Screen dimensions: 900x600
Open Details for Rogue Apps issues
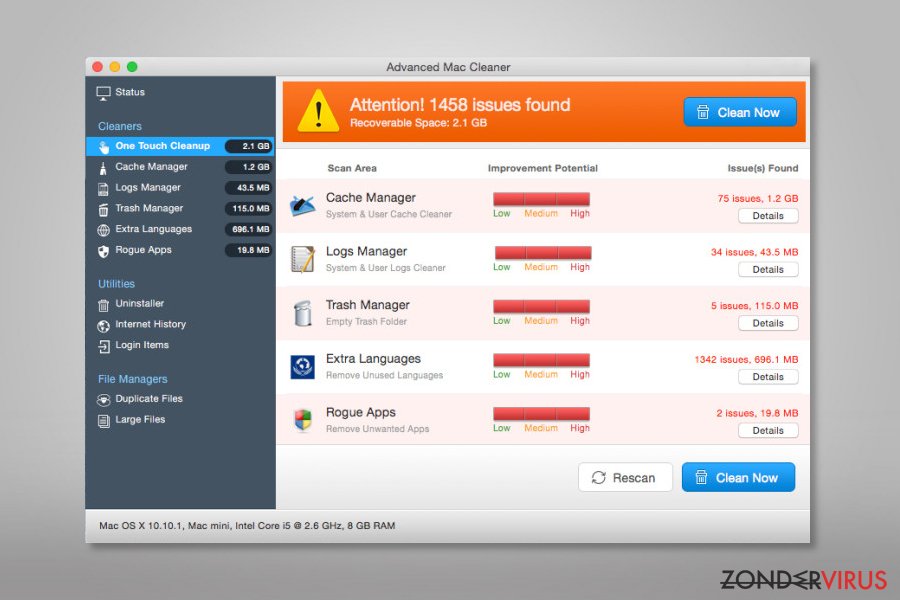768,431
